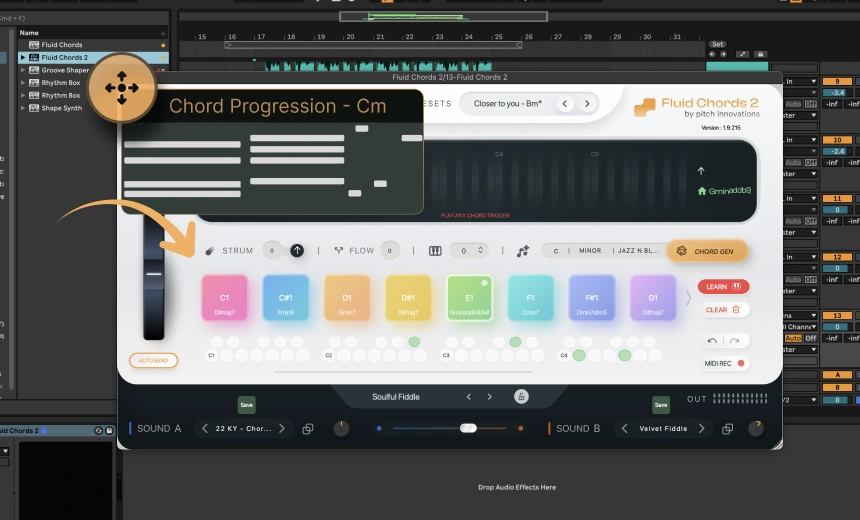Click the strum icon left of STRUM label
The height and width of the screenshot is (520, 860).
click(210, 251)
